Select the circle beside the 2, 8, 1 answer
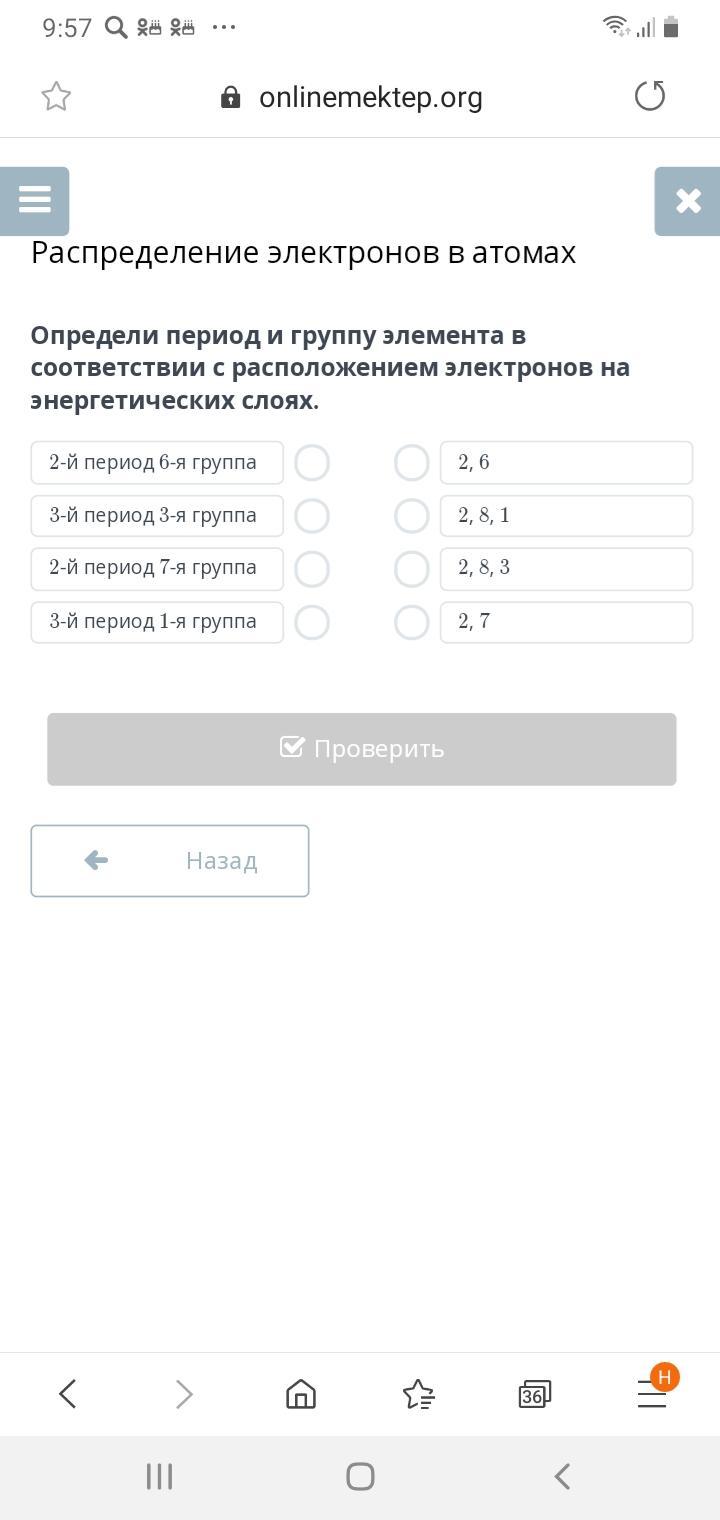 [411, 516]
